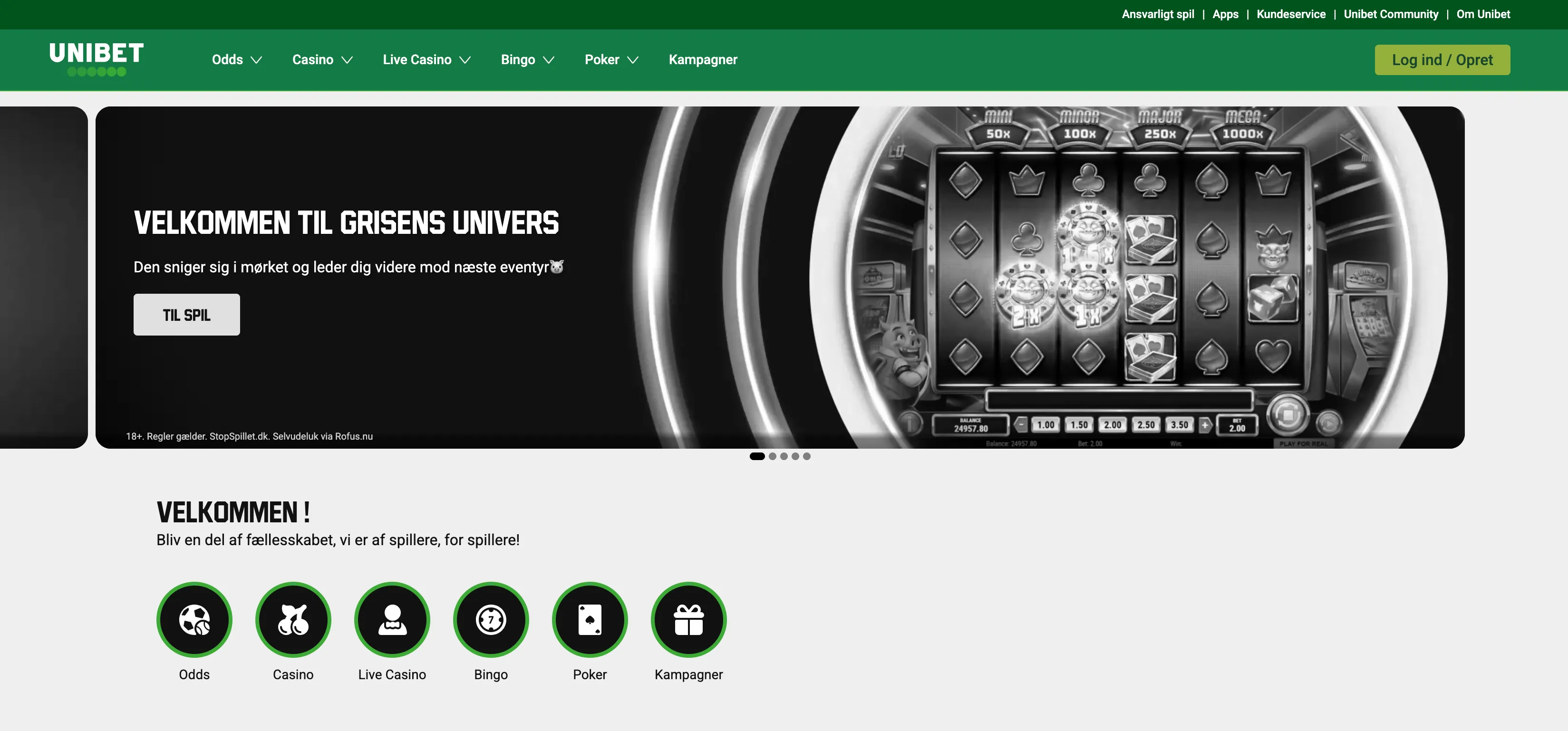Expand the Live Casino menu chevron
This screenshot has height=731, width=1568.
point(465,60)
